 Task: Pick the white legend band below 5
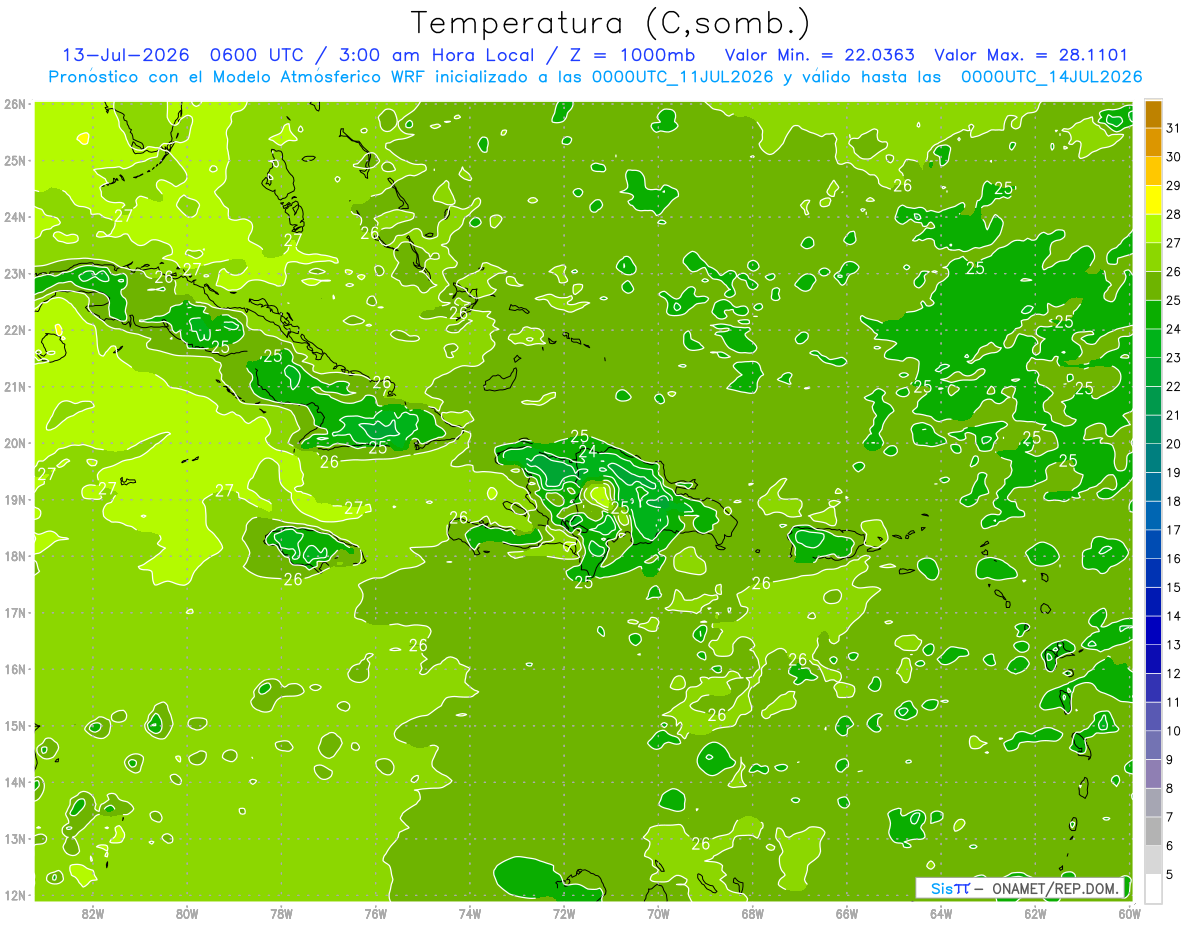tap(1153, 888)
